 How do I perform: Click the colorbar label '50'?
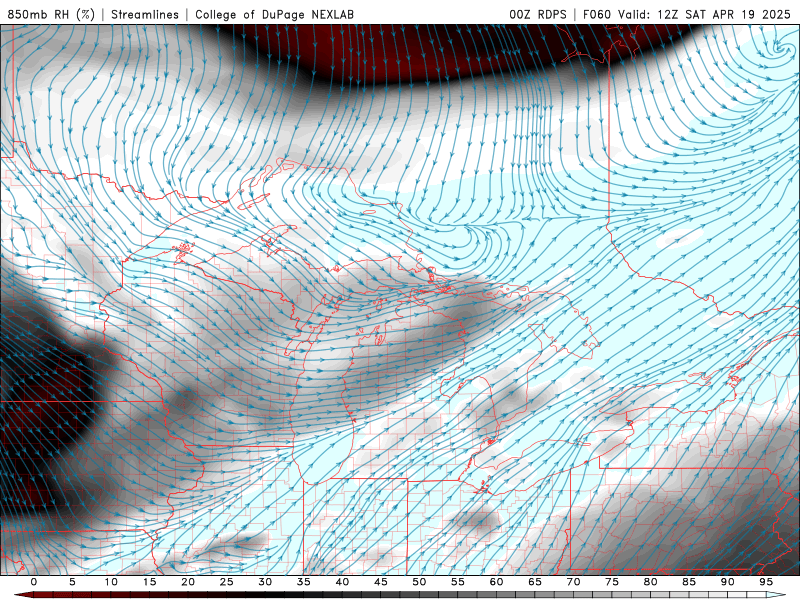click(x=419, y=582)
